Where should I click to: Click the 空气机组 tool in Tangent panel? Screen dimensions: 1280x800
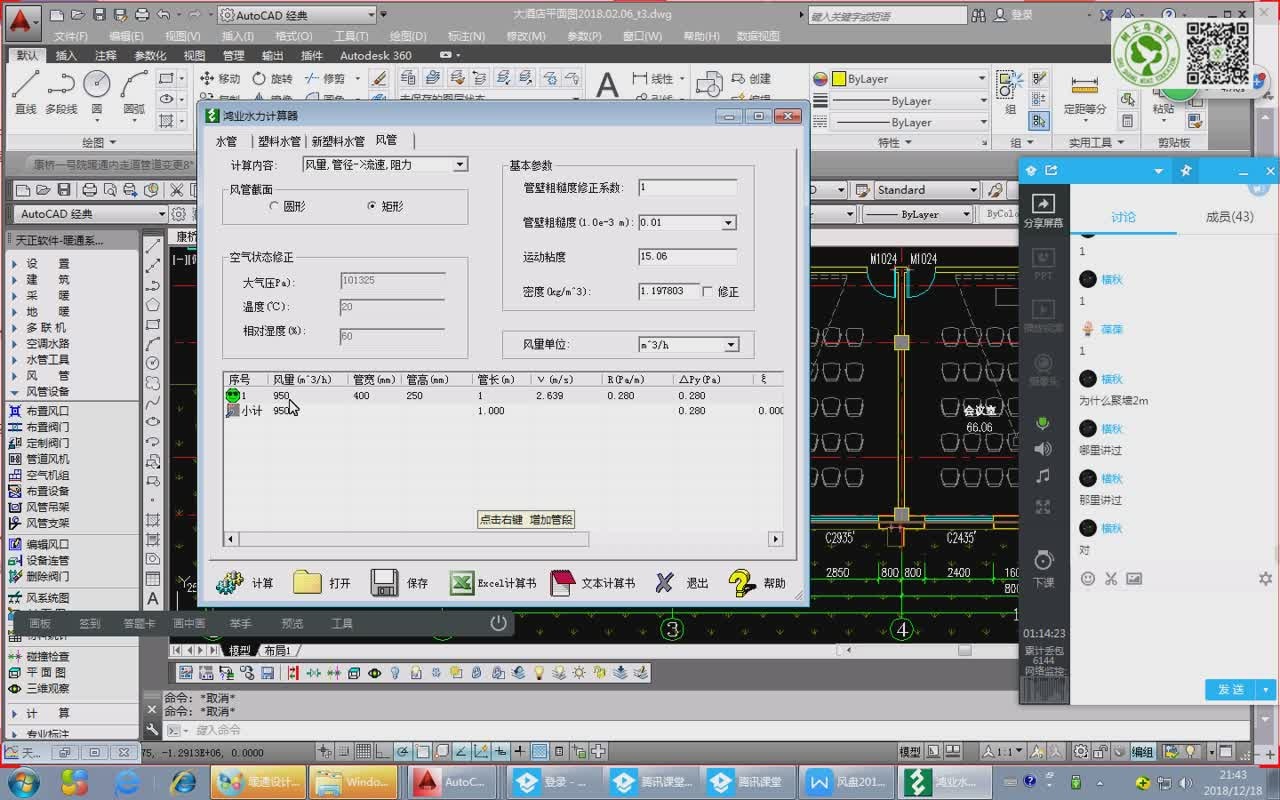coord(39,475)
